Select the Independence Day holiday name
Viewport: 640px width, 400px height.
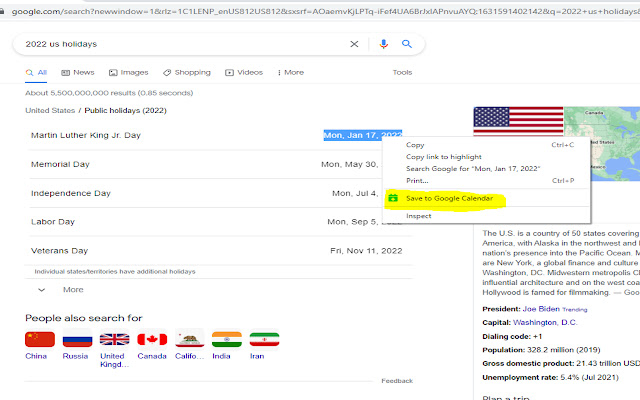tap(71, 193)
